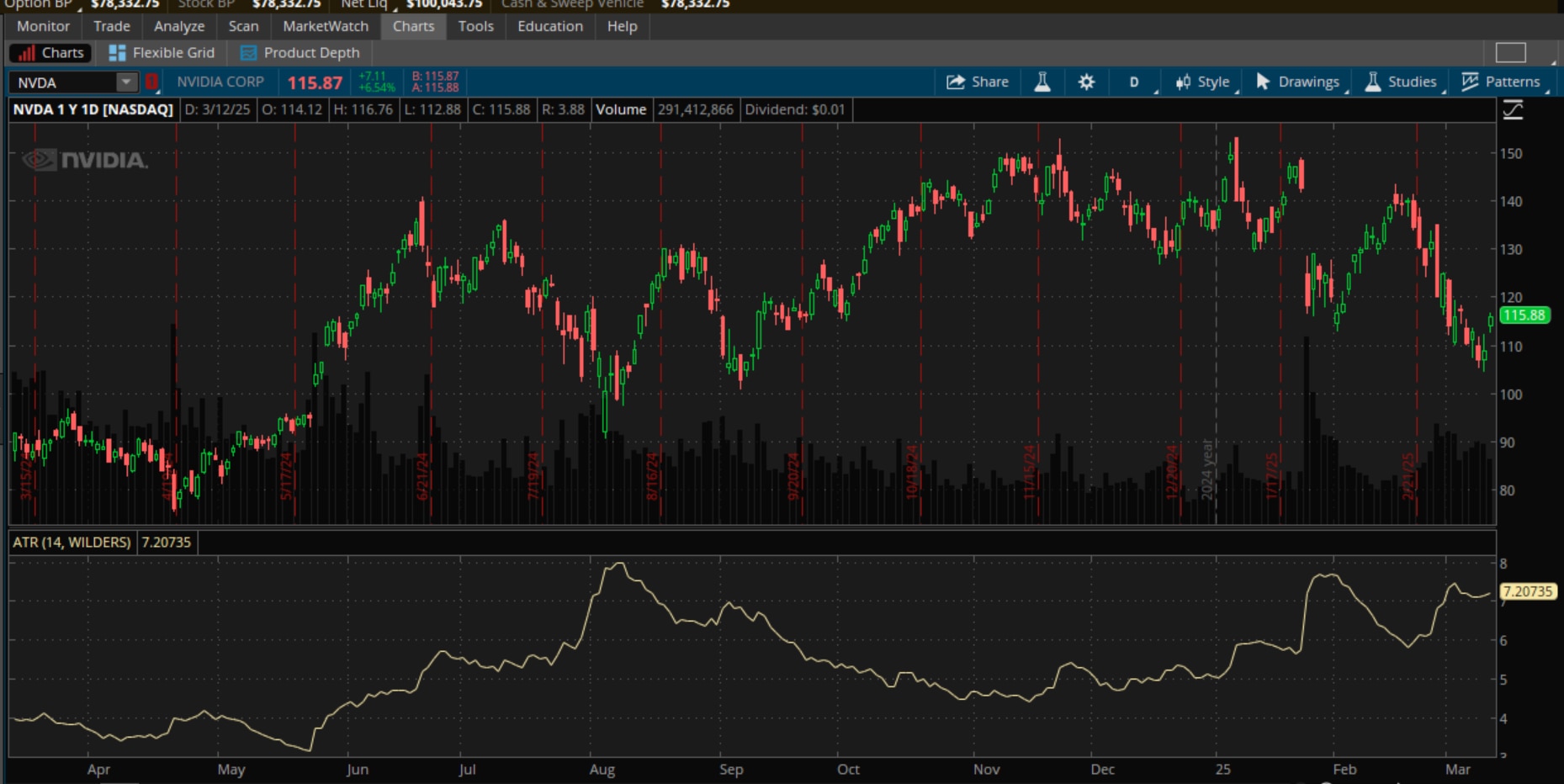Open the Edit Studies flask icon

[1042, 82]
